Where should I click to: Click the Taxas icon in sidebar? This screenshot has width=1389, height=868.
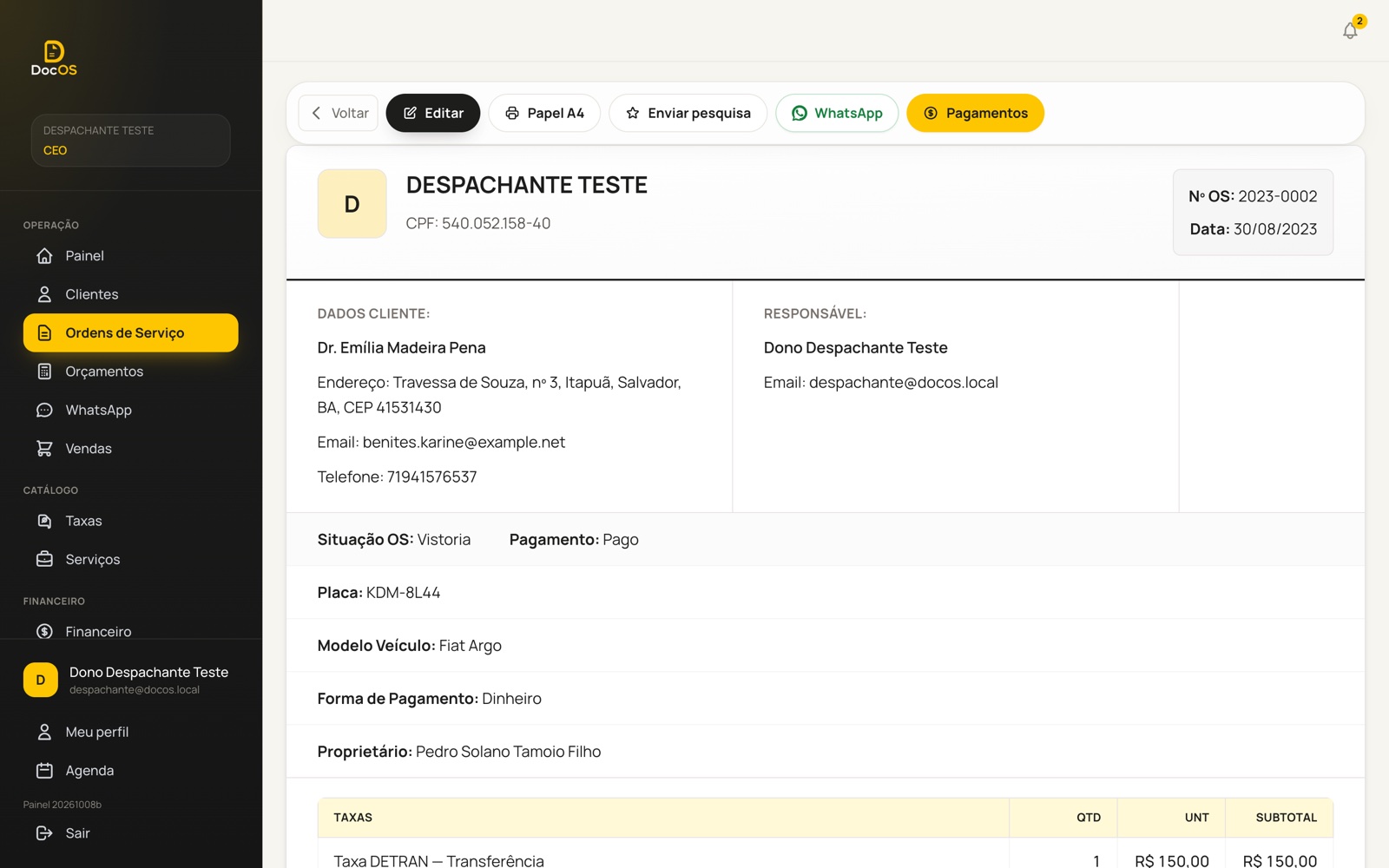(44, 521)
